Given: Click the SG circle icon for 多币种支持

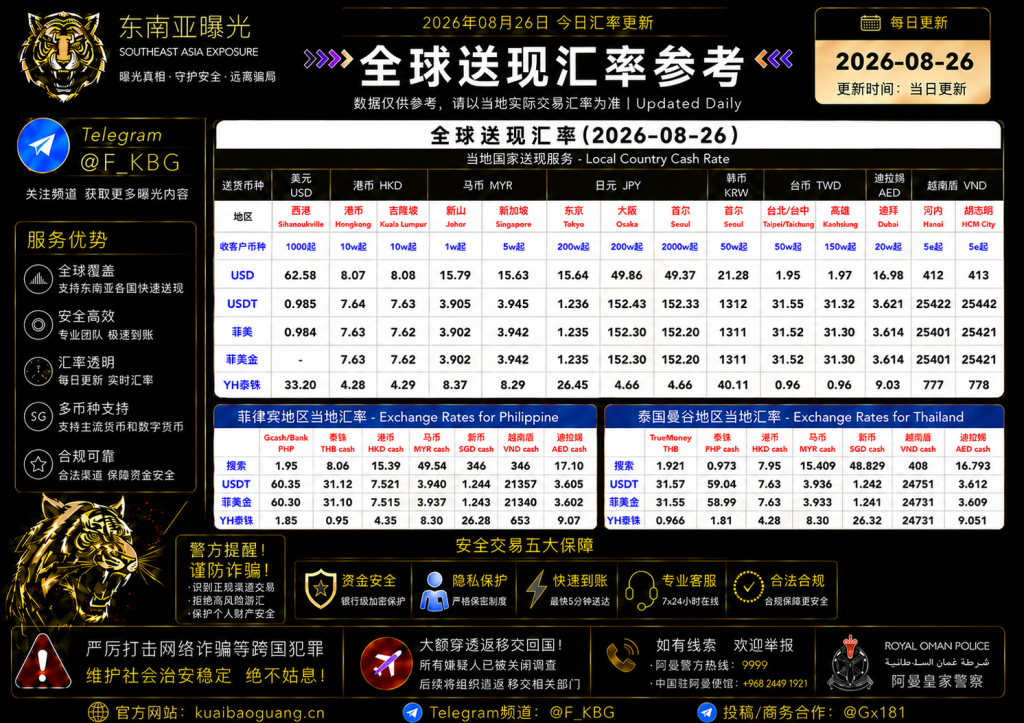Looking at the screenshot, I should pos(39,417).
